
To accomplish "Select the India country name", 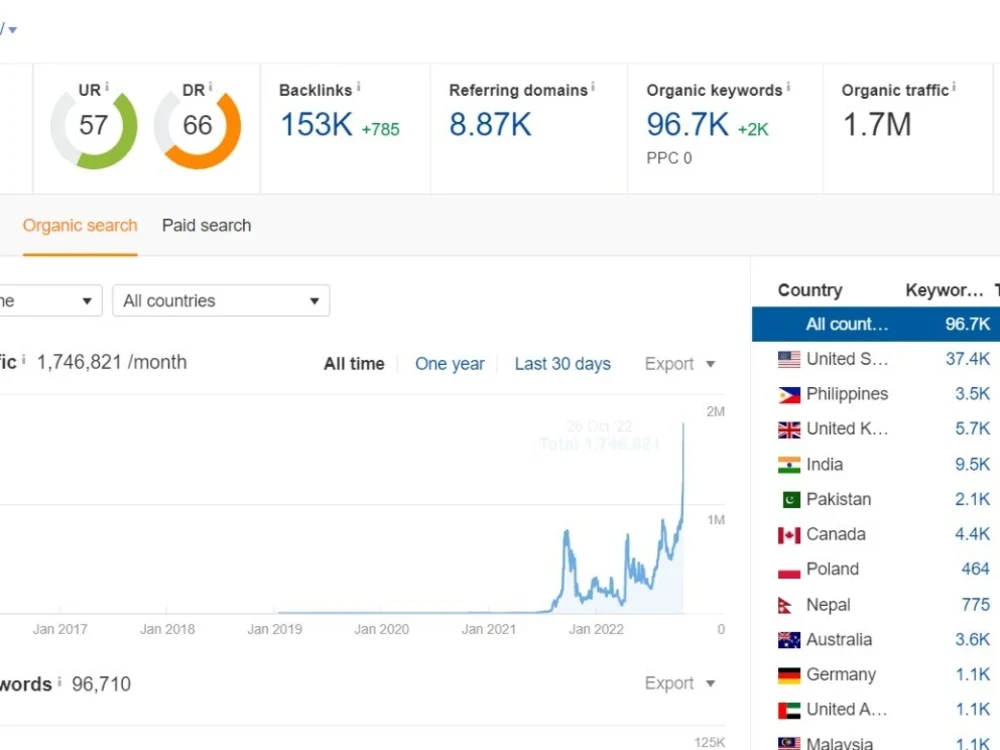I will coord(825,464).
